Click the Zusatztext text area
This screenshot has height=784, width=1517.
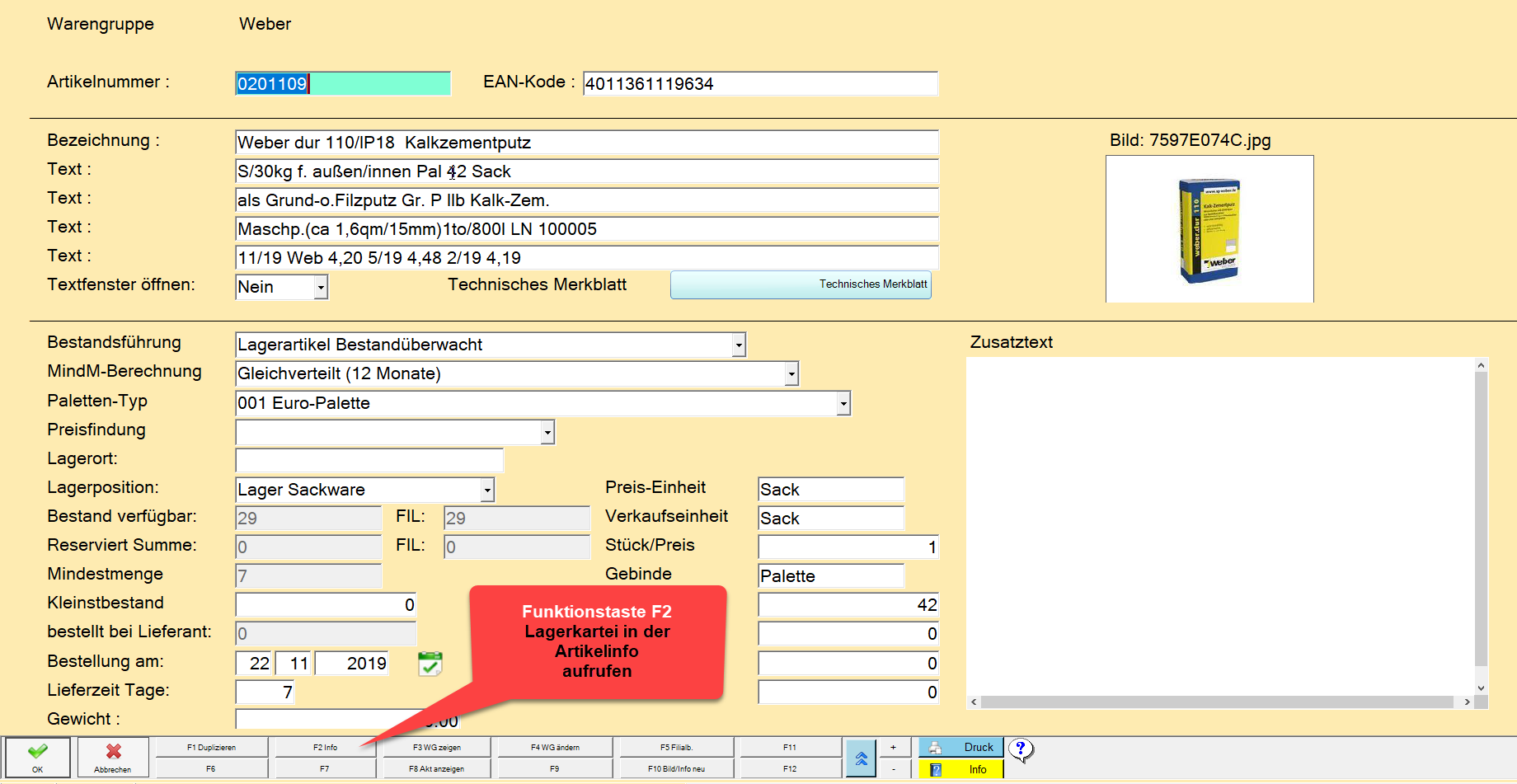1220,525
